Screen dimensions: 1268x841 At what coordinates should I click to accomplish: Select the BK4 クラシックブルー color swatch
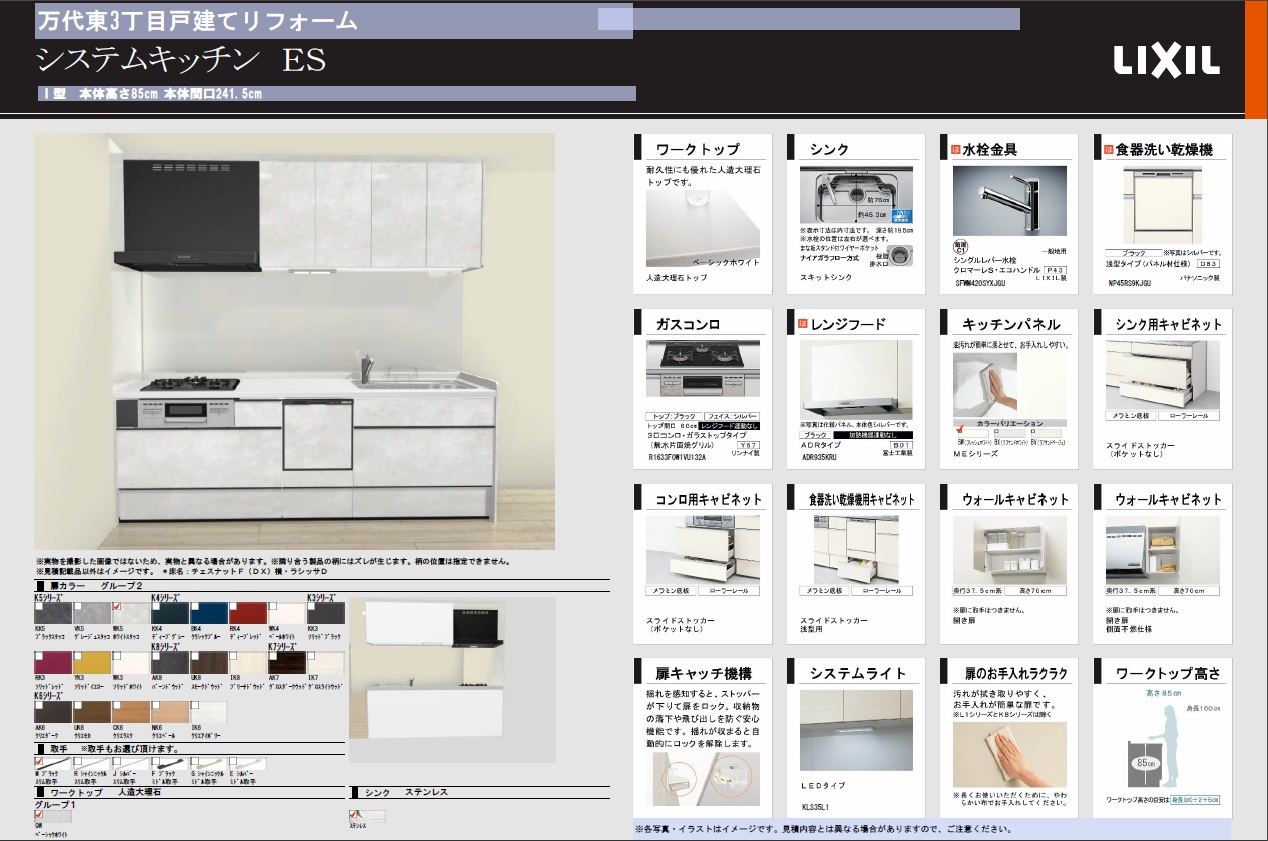[209, 613]
